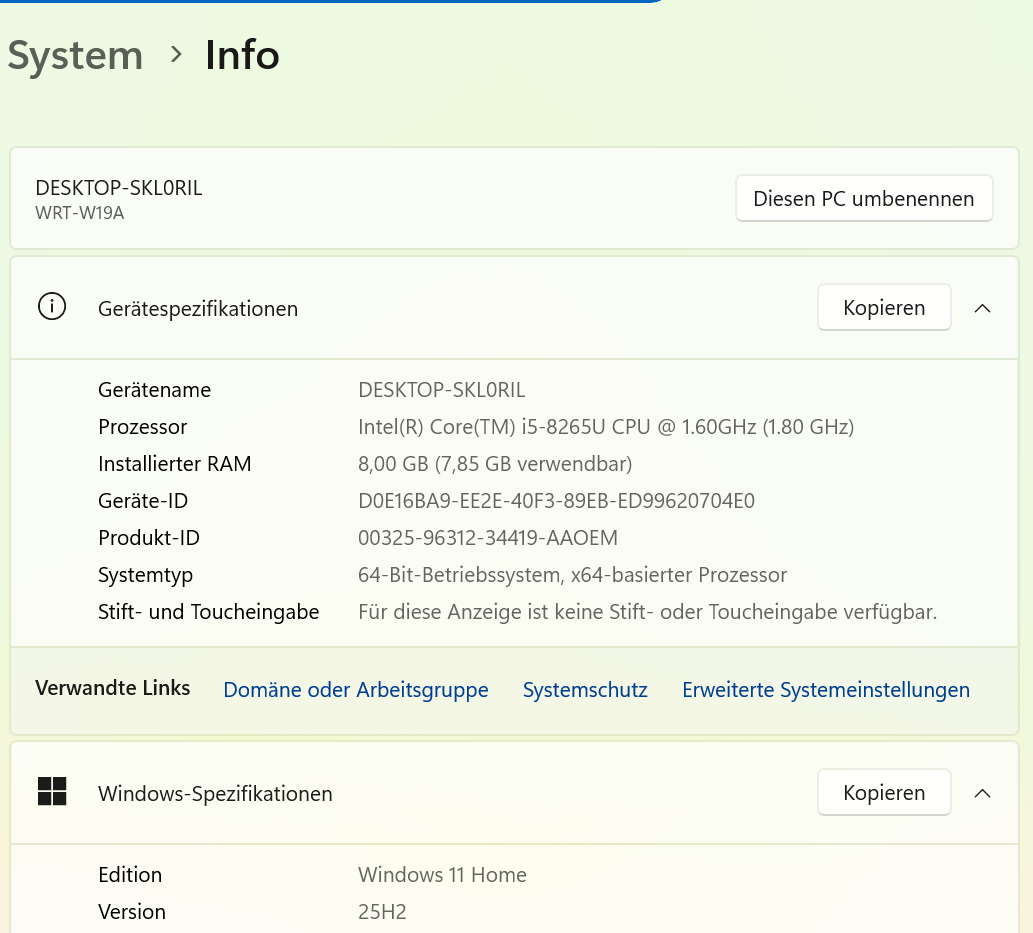The width and height of the screenshot is (1033, 933).
Task: Click the Geräte-ID label
Action: 143,500
